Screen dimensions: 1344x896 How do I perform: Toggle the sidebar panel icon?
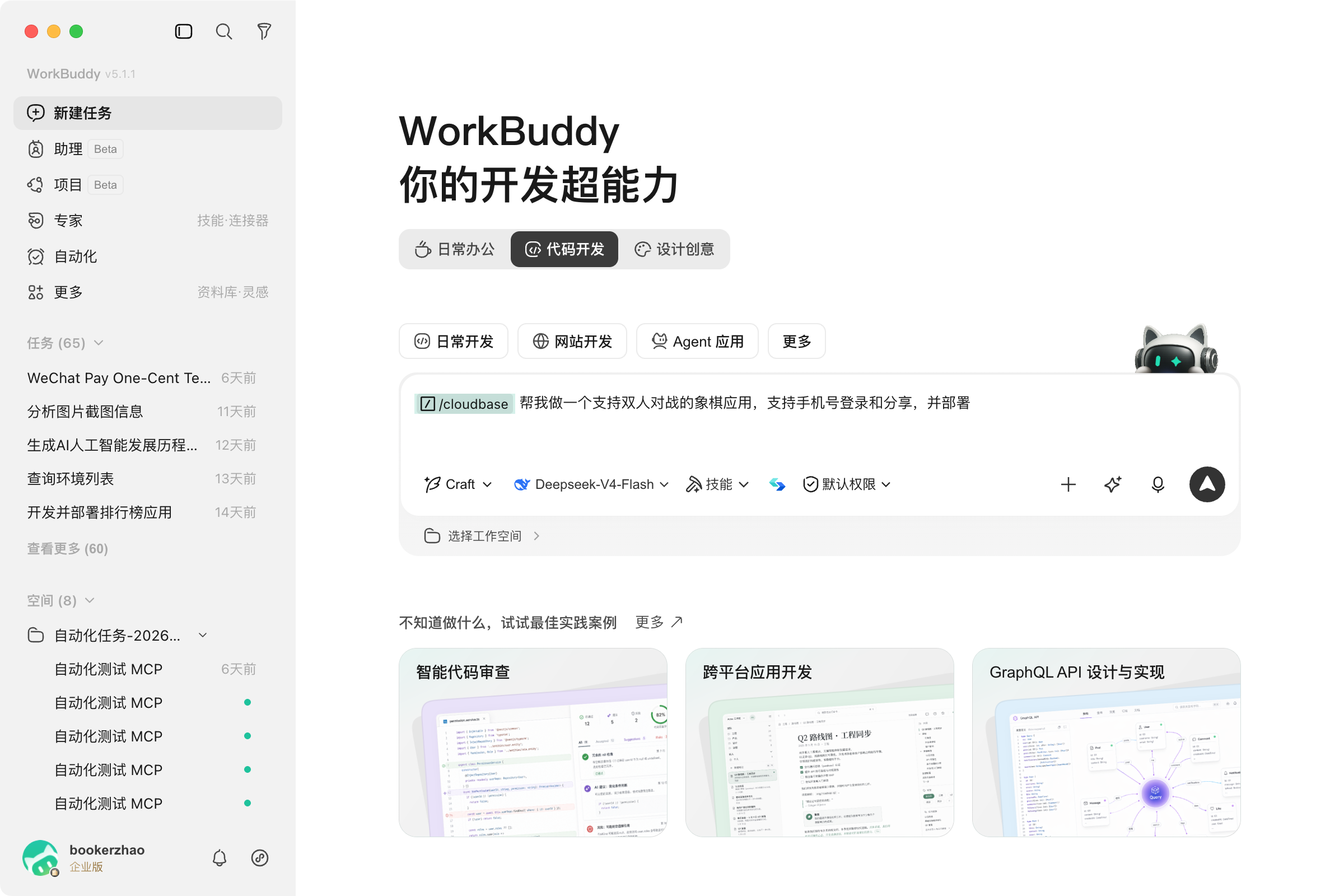(x=184, y=31)
